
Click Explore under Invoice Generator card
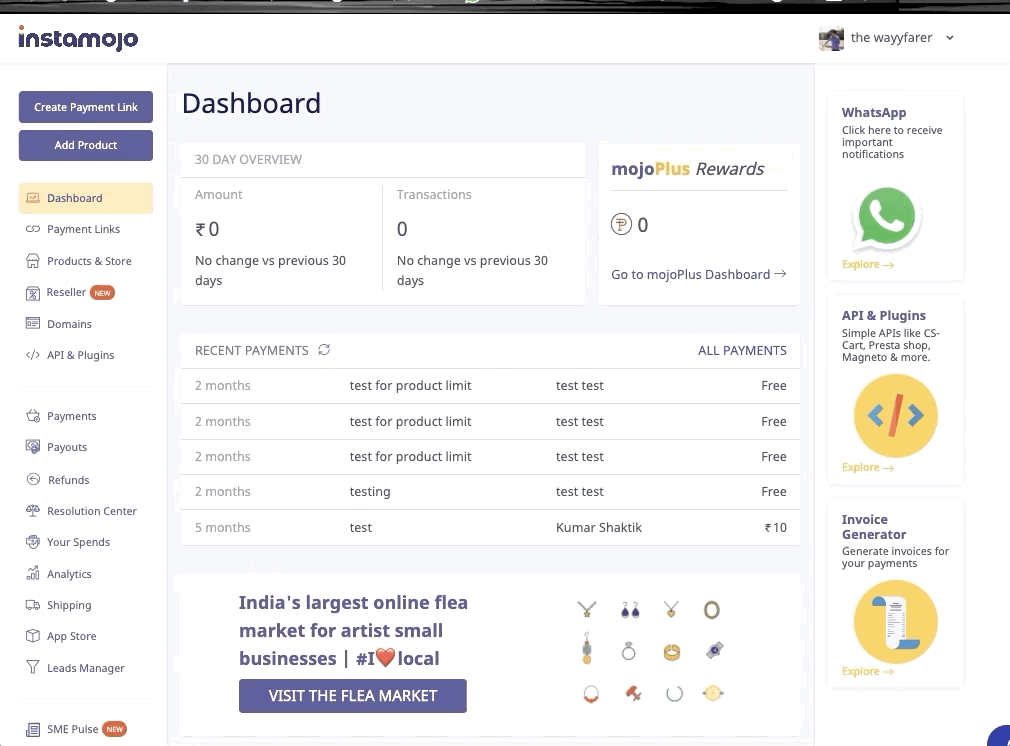[x=868, y=671]
